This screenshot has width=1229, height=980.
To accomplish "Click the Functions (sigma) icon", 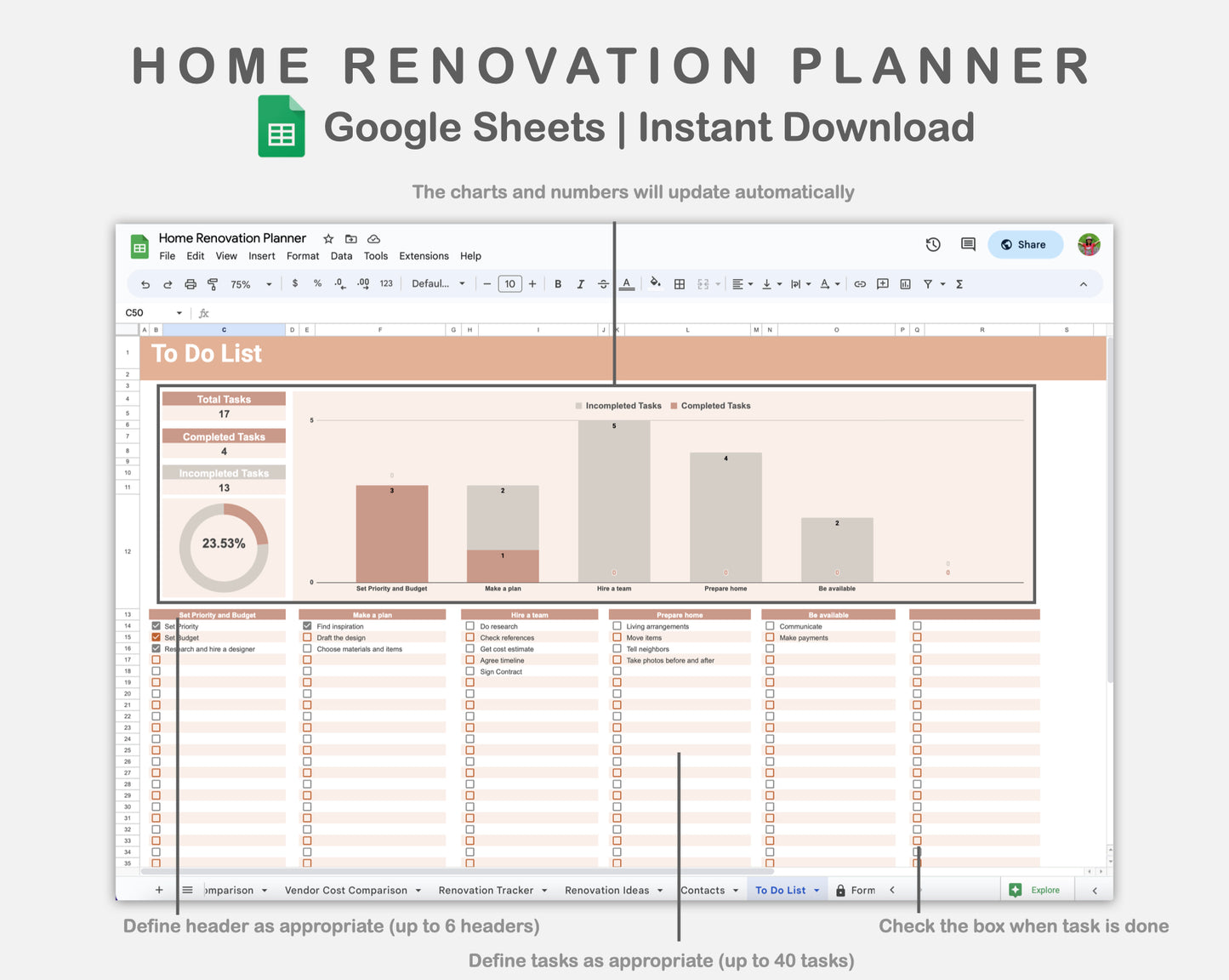I will [x=959, y=284].
